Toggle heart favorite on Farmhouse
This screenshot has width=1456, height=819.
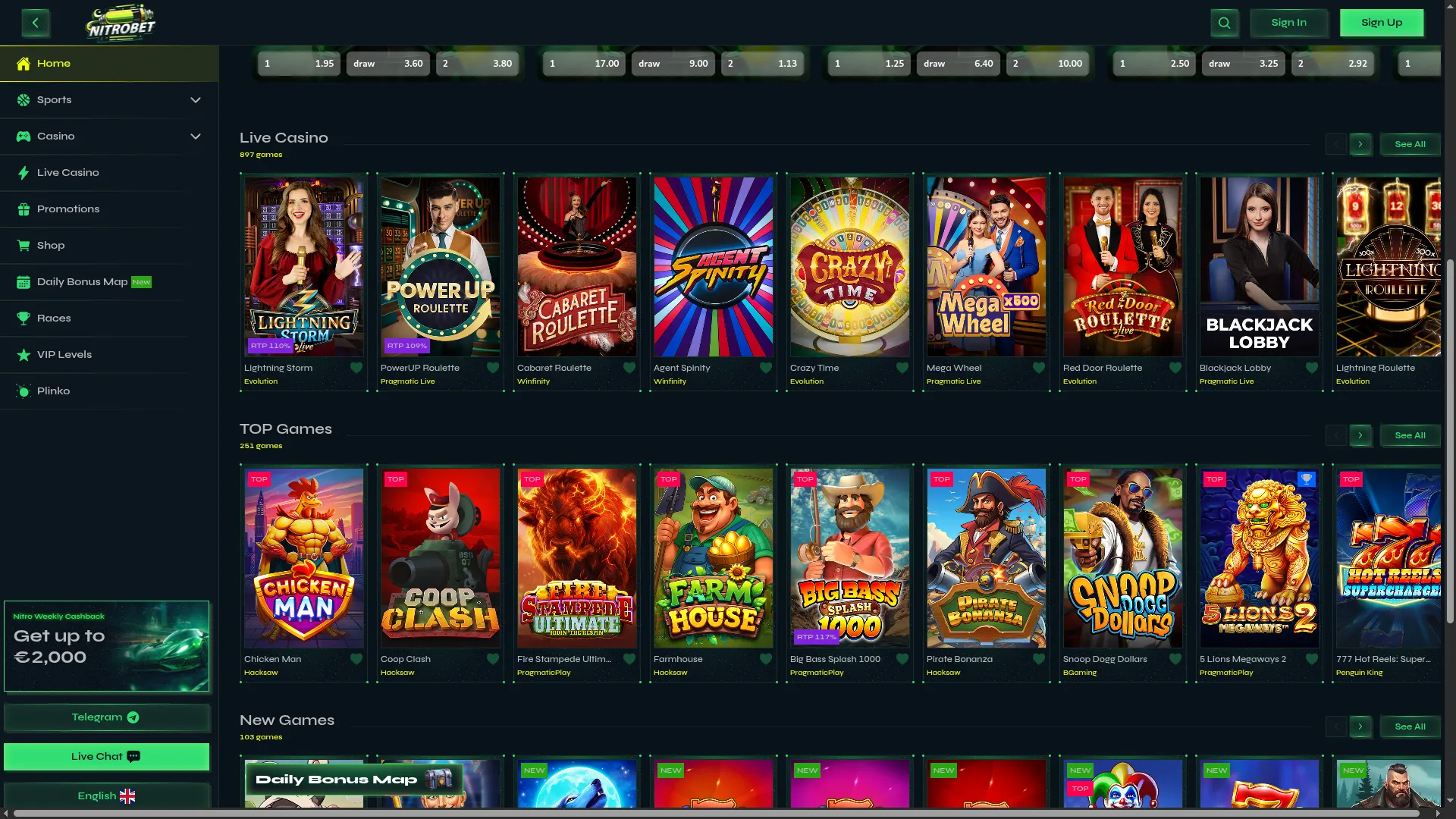pos(766,659)
